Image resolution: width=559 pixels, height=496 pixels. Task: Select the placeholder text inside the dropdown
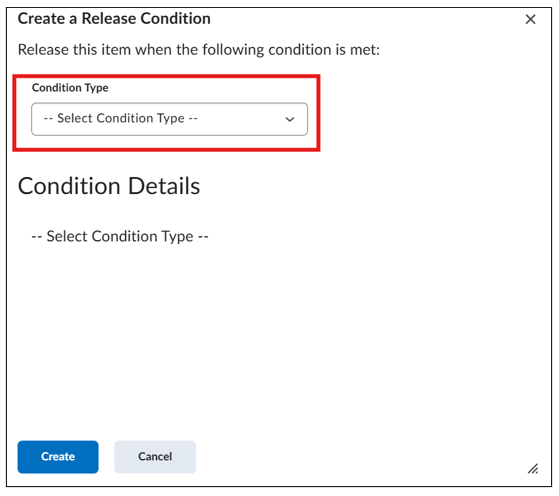(120, 118)
